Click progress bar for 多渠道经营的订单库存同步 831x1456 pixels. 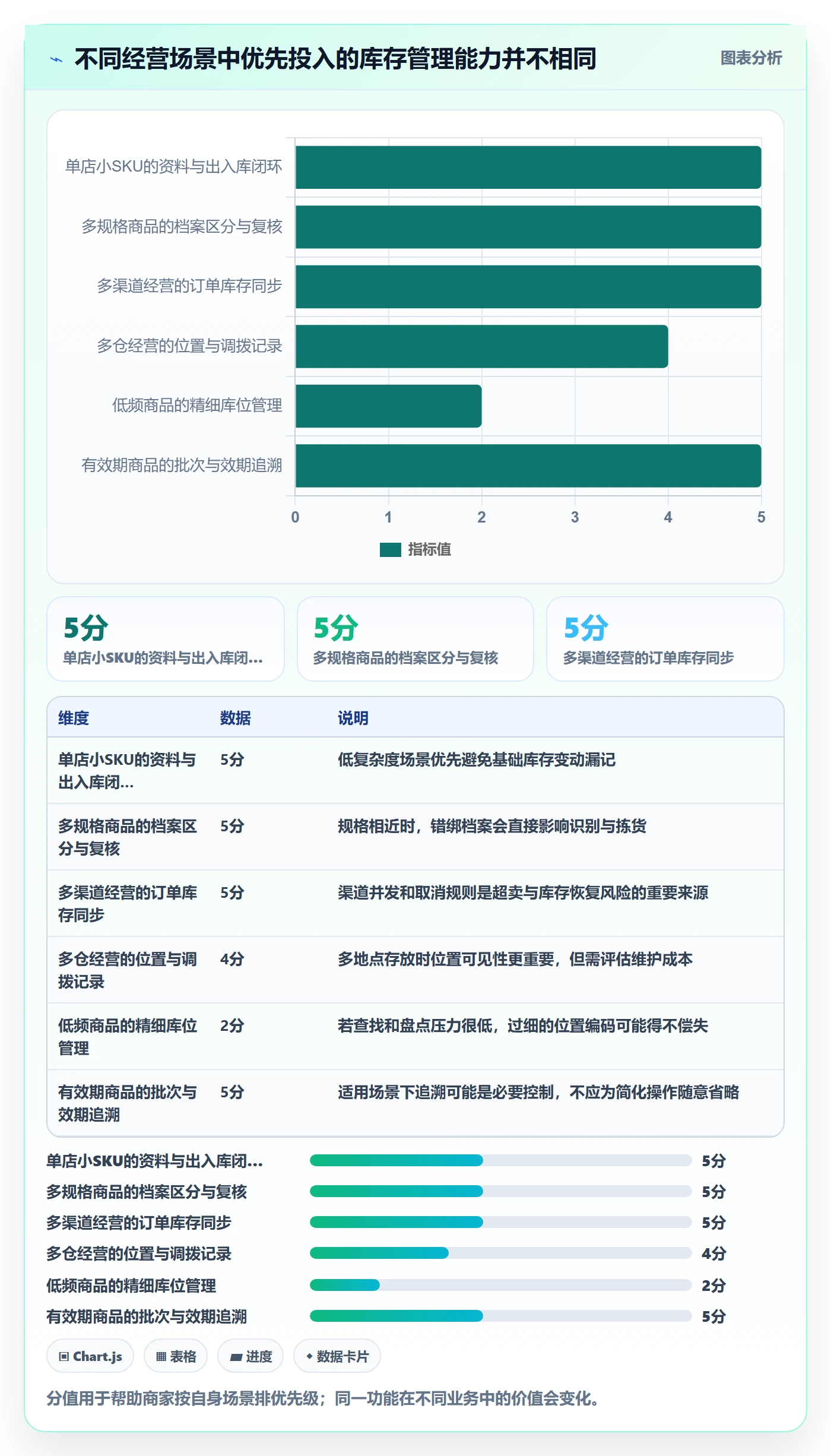point(501,1222)
